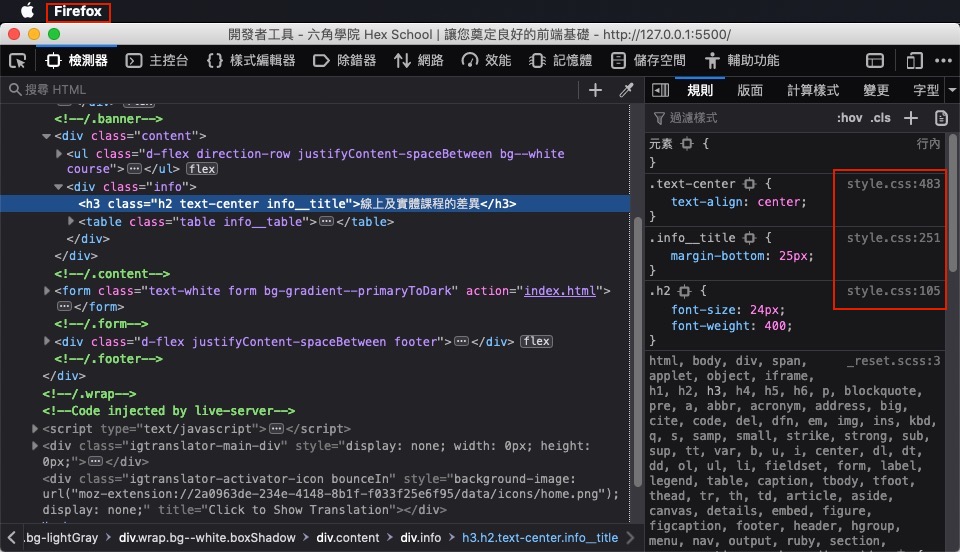Open the 計算樣式 computed tab
Viewport: 960px width, 552px height.
(812, 91)
